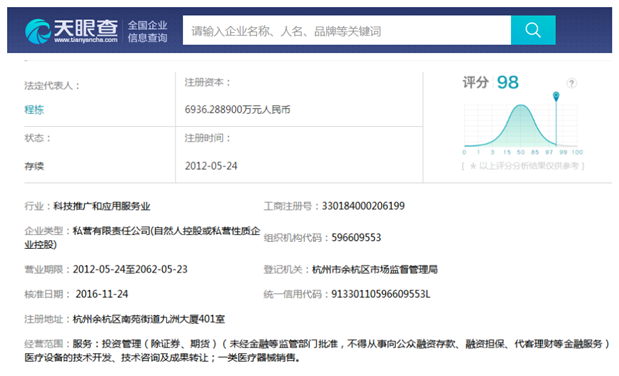Click www.tianyancha.com URL under logo
The width and height of the screenshot is (619, 376).
(x=86, y=40)
